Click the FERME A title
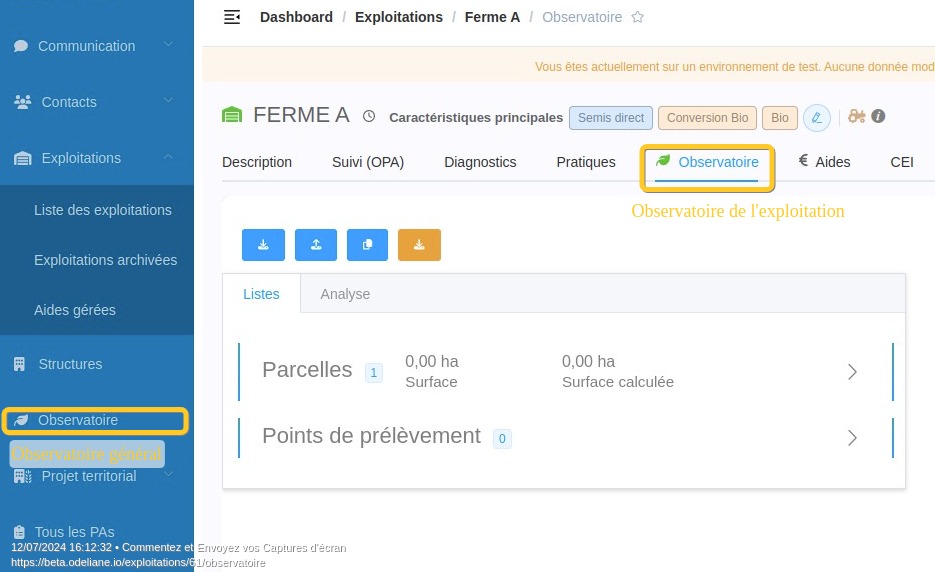This screenshot has height=572, width=935. click(301, 115)
